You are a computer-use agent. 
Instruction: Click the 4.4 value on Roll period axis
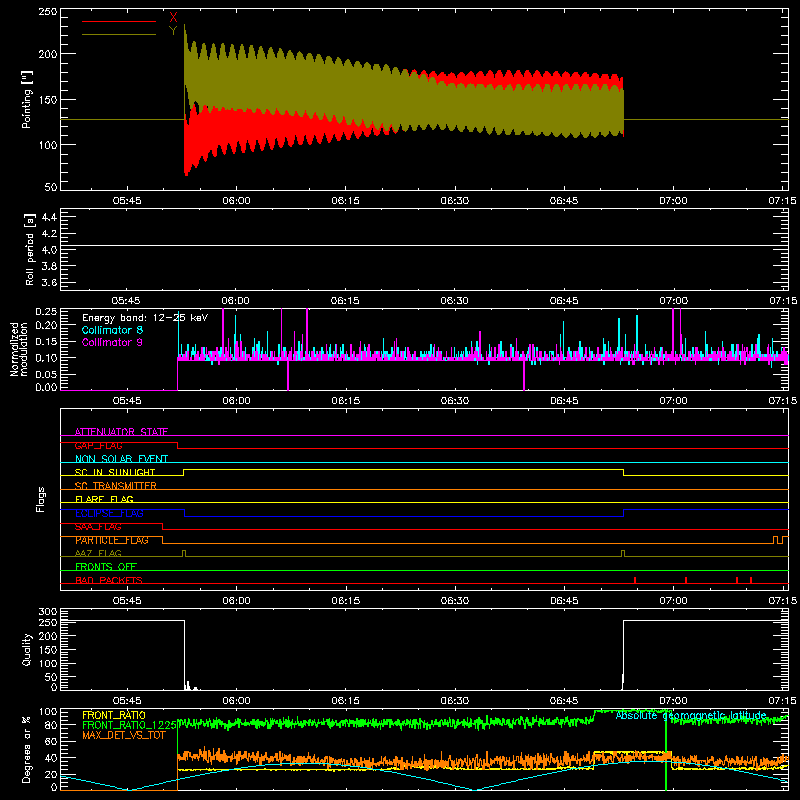(x=49, y=217)
